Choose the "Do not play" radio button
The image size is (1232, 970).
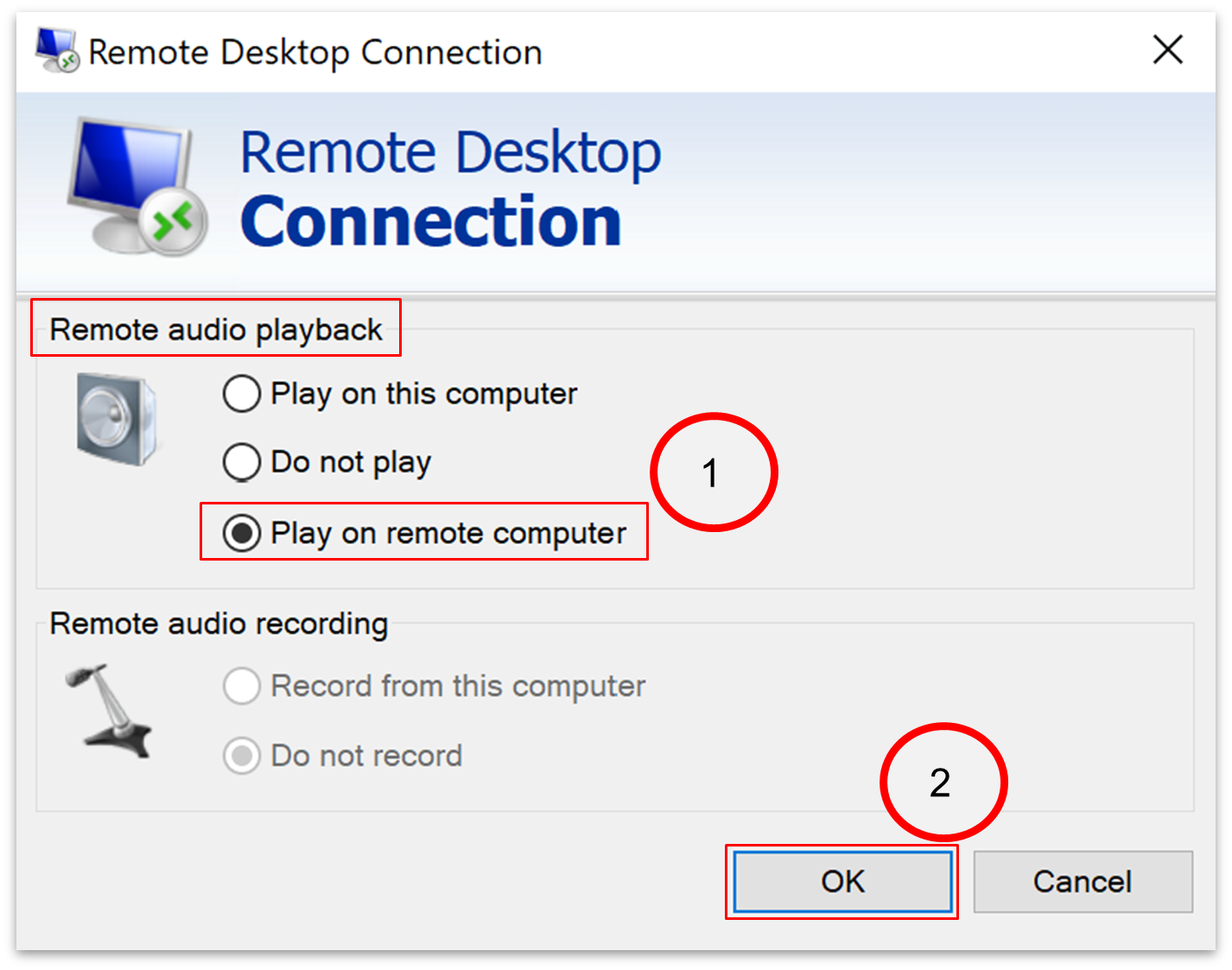tap(242, 462)
